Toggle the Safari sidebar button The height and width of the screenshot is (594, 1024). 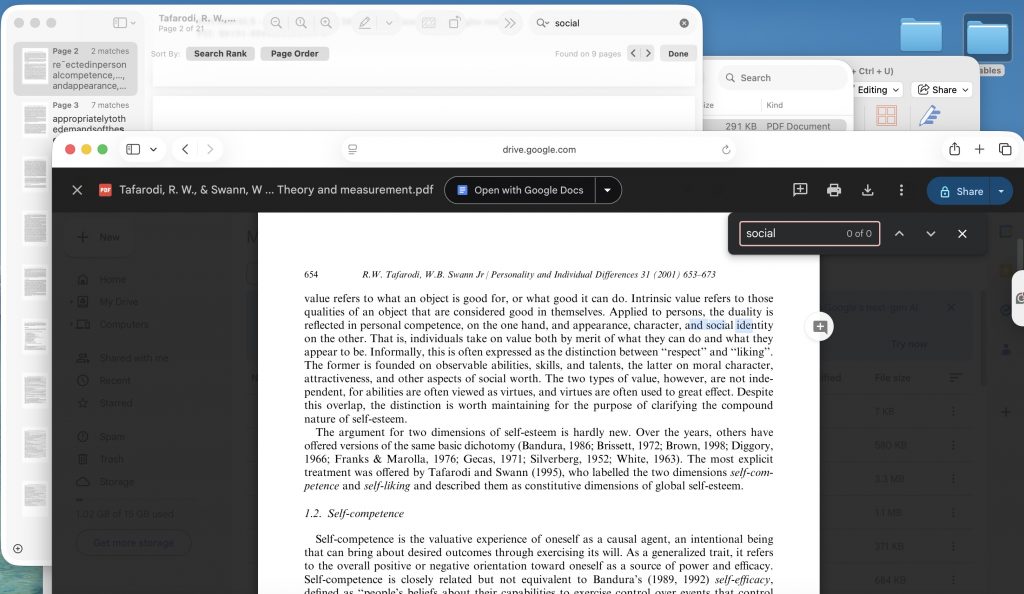(x=133, y=150)
